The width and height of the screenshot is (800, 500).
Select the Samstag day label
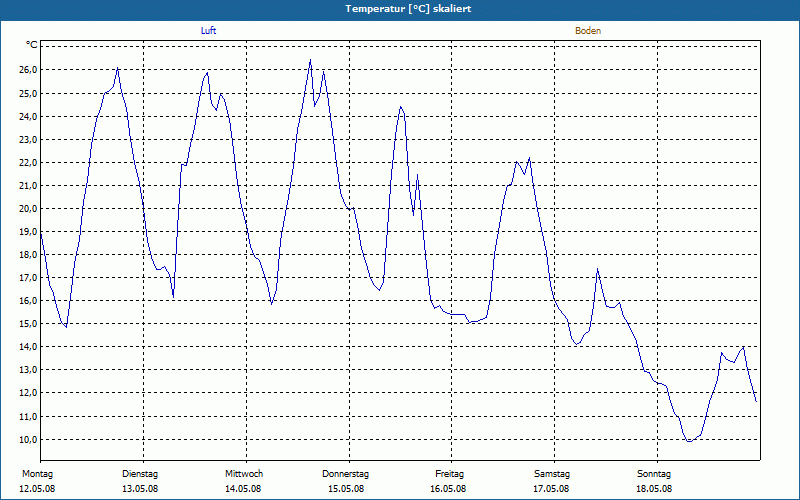[x=552, y=474]
